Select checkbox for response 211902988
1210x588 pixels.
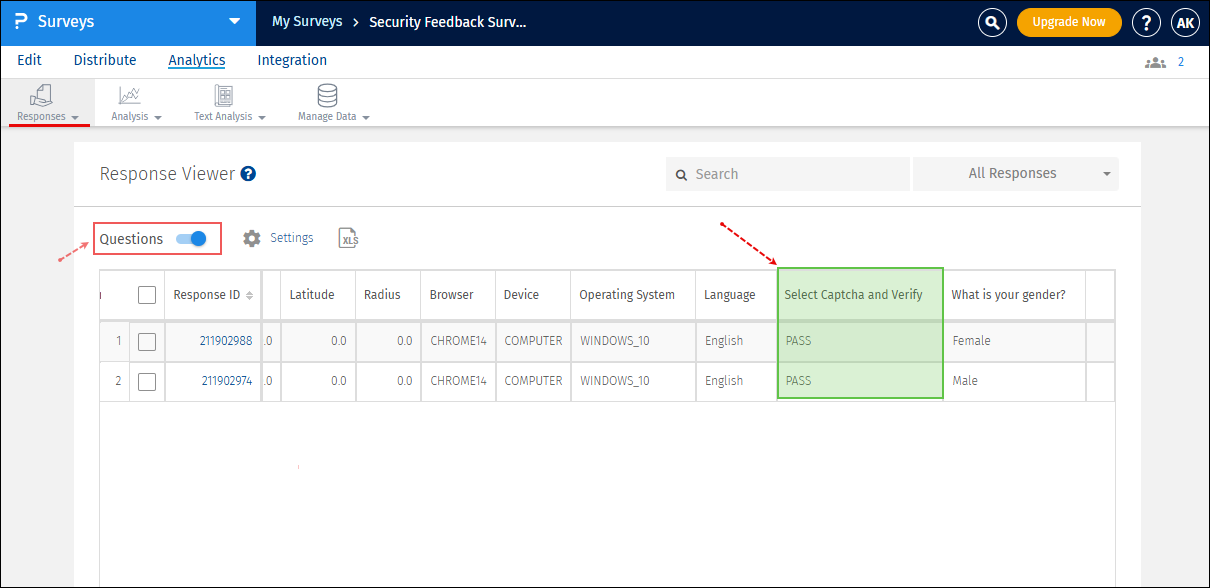tap(147, 341)
